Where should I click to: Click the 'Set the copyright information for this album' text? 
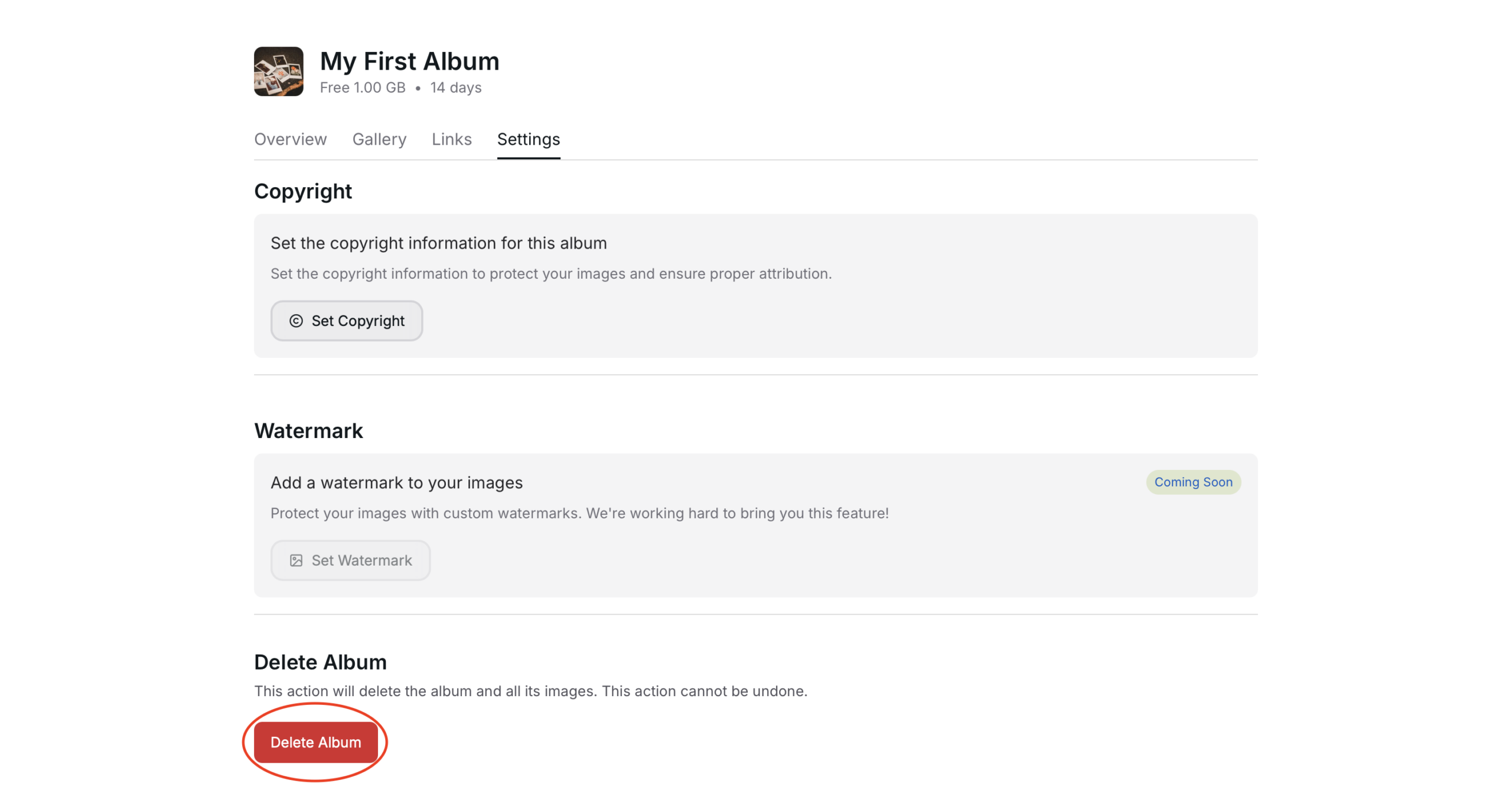point(438,243)
